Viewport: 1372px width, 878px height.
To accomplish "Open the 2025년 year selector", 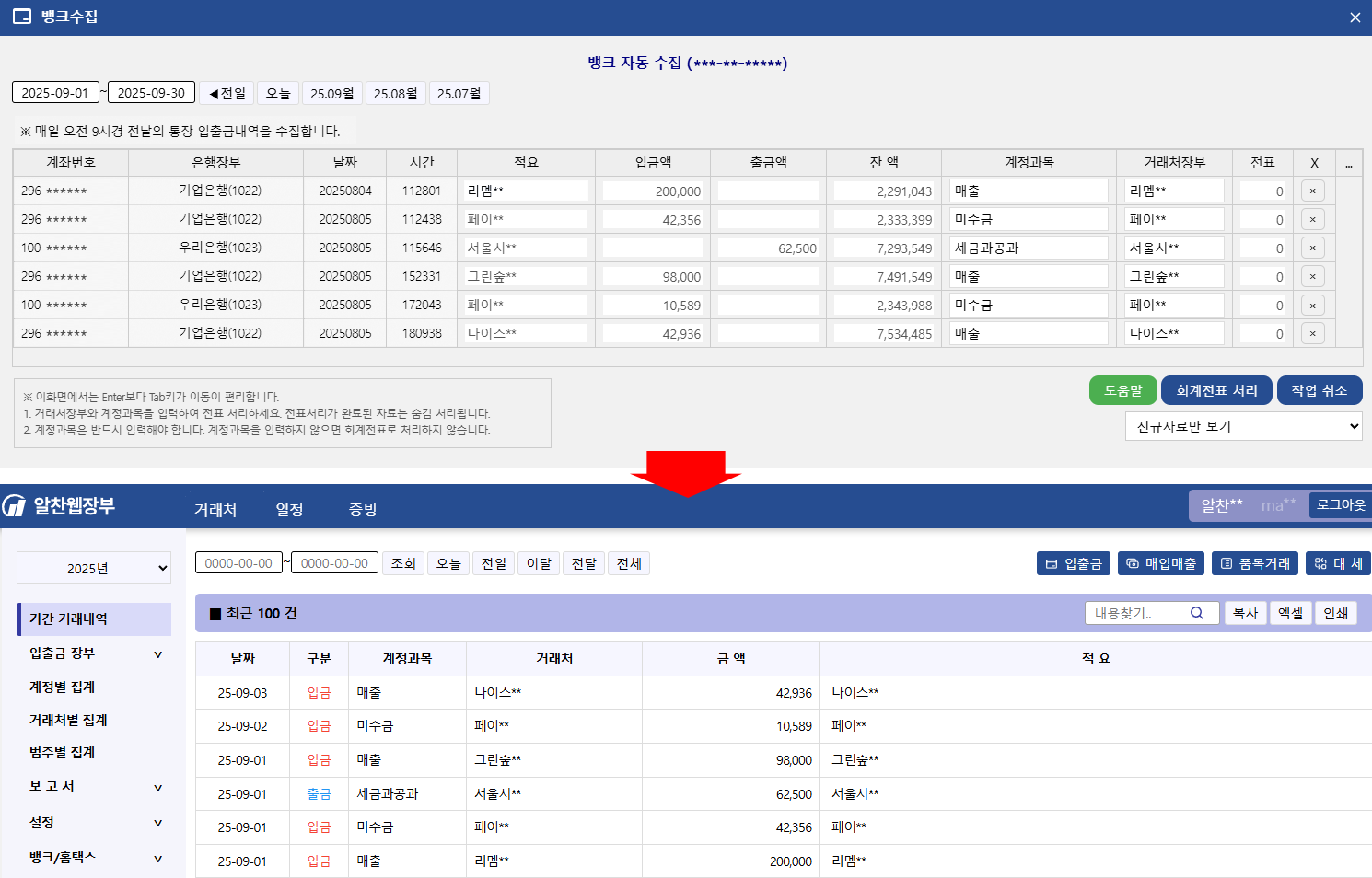I will tap(94, 568).
